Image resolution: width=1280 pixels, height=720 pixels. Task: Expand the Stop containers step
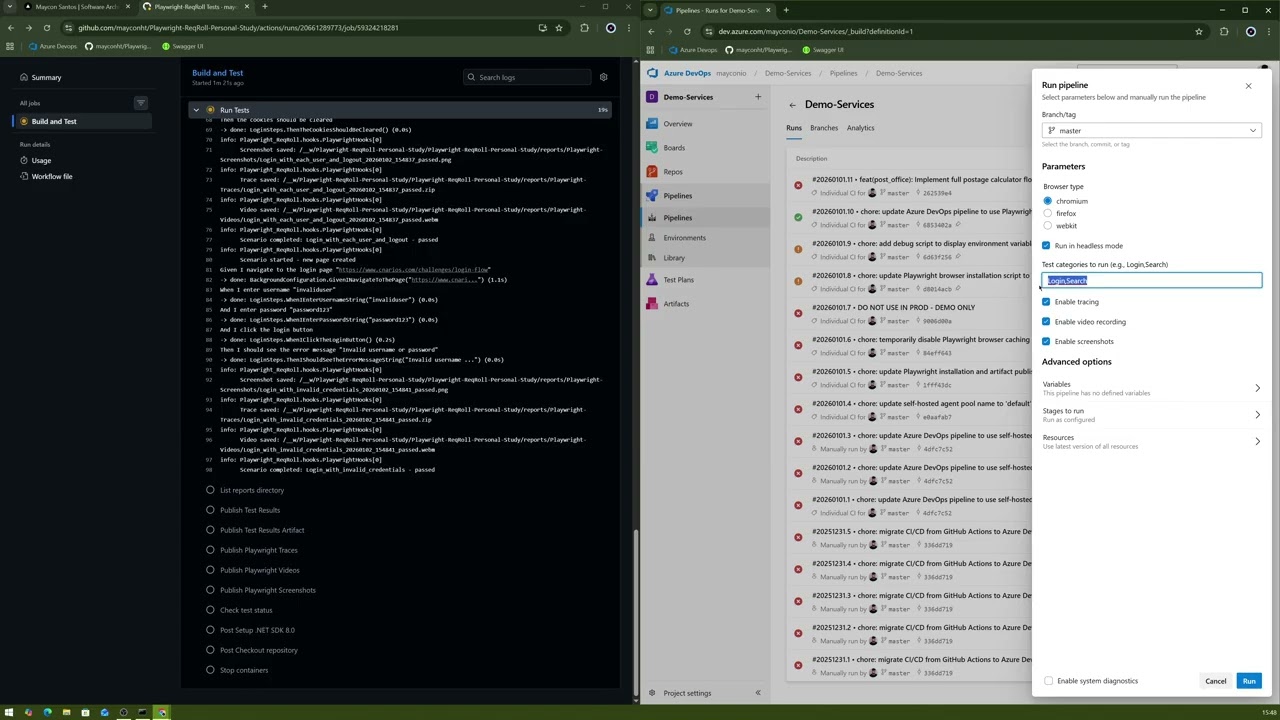[244, 670]
